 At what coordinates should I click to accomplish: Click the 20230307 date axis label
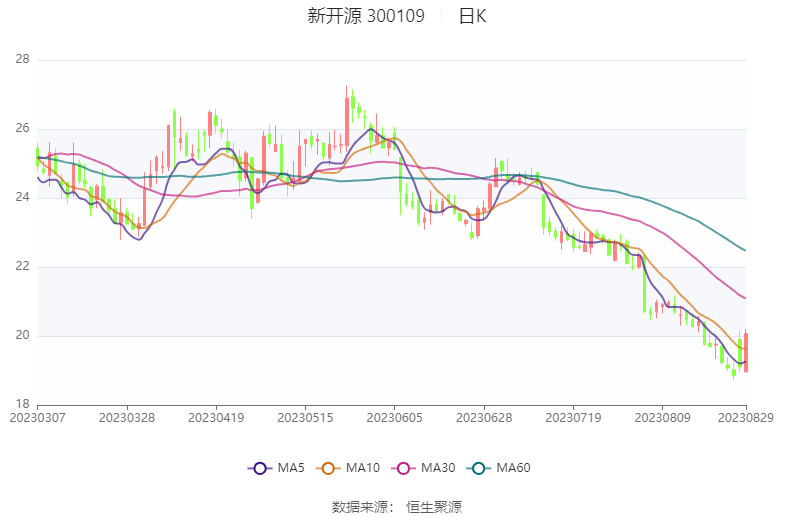(37, 418)
